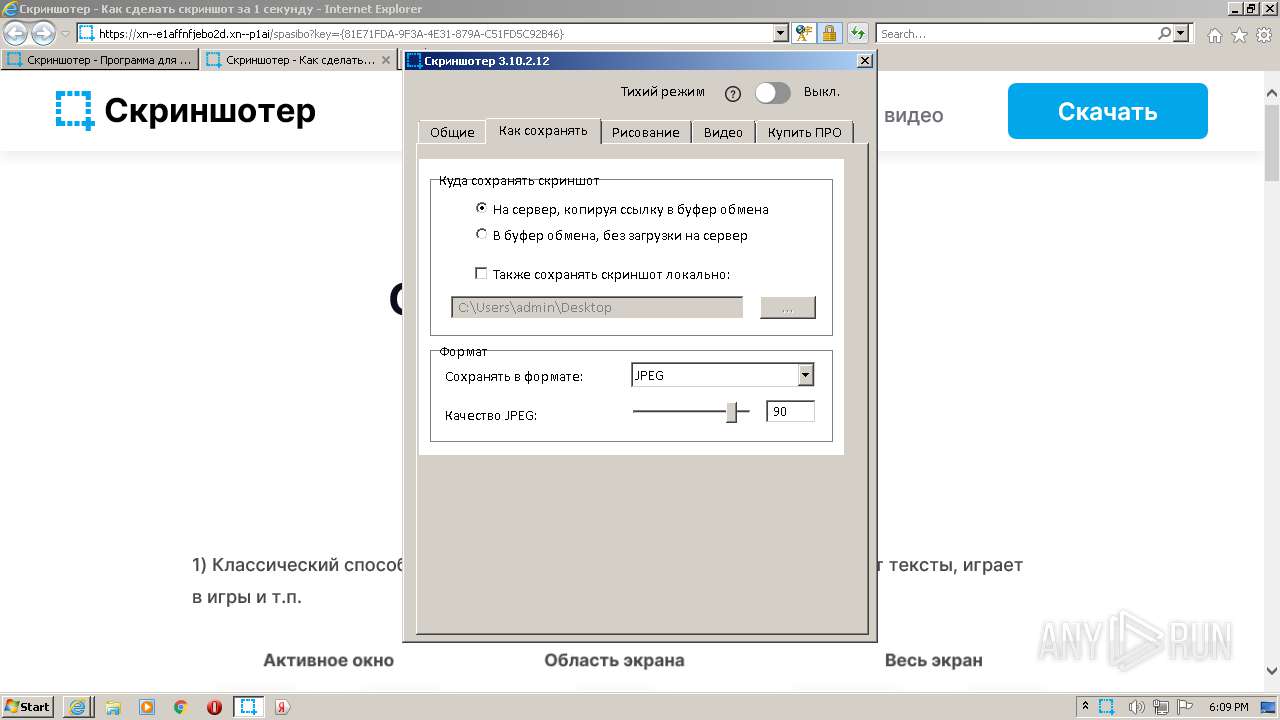
Task: Click the IE Search box
Action: (1015, 33)
